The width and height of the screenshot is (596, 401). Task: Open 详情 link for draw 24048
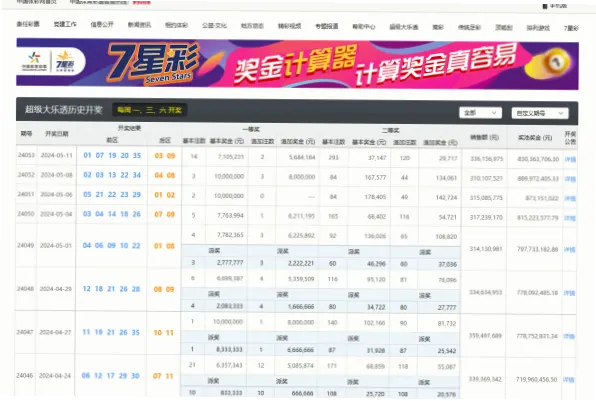[x=569, y=293]
